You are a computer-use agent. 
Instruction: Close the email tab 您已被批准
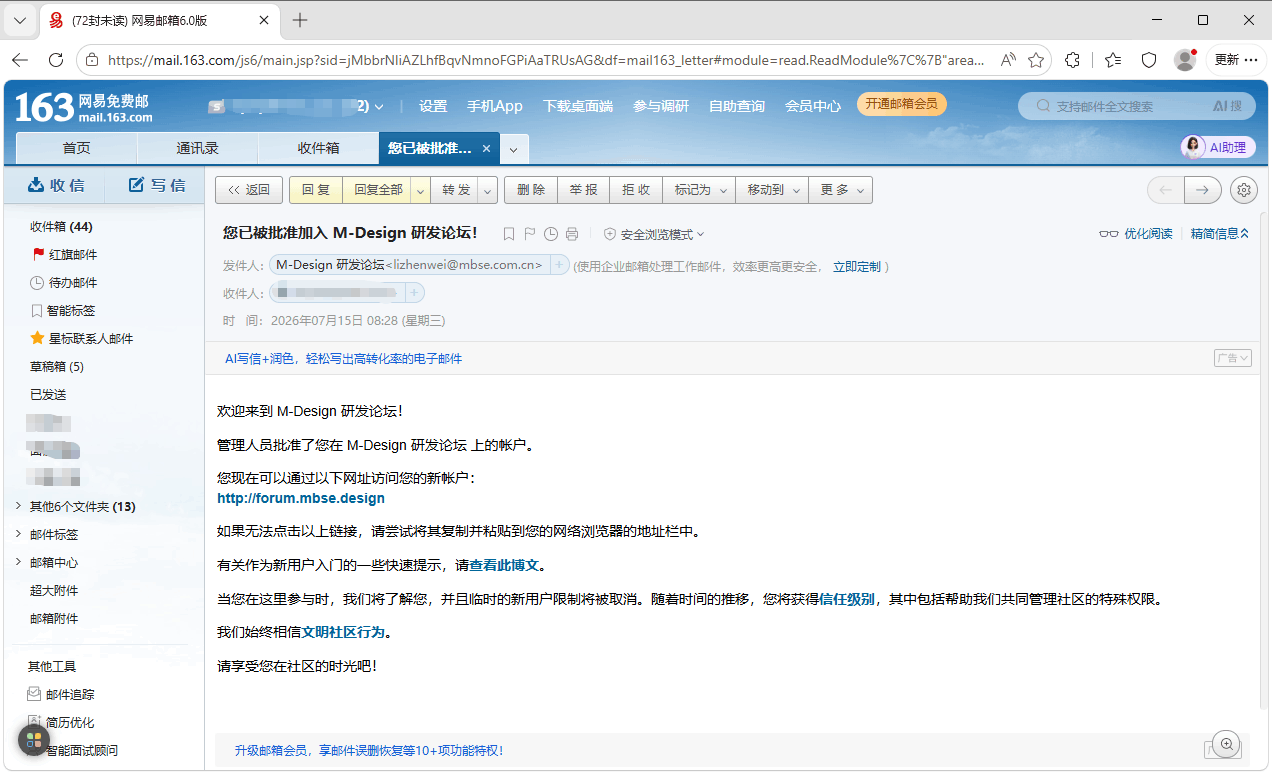486,148
